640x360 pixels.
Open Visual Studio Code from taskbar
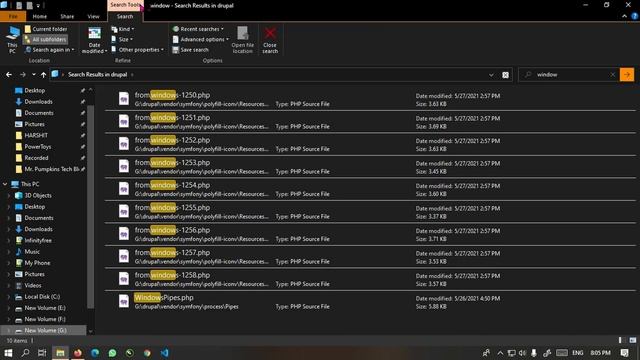tap(164, 353)
